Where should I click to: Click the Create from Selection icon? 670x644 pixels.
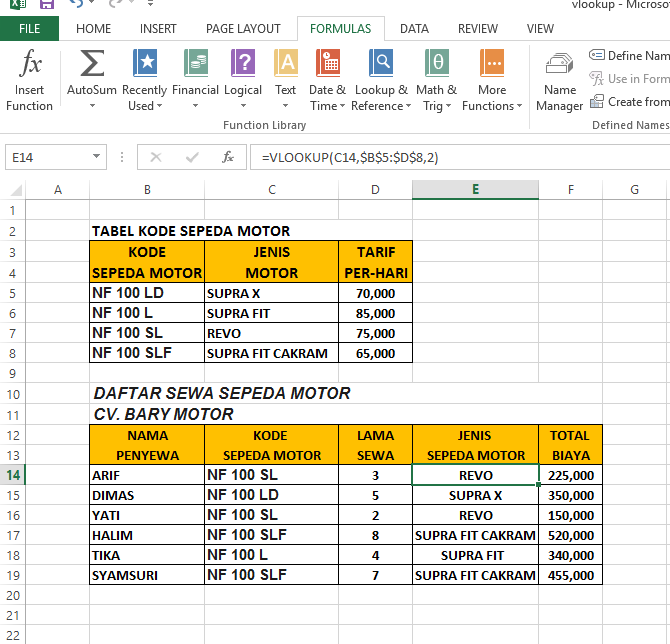(597, 102)
